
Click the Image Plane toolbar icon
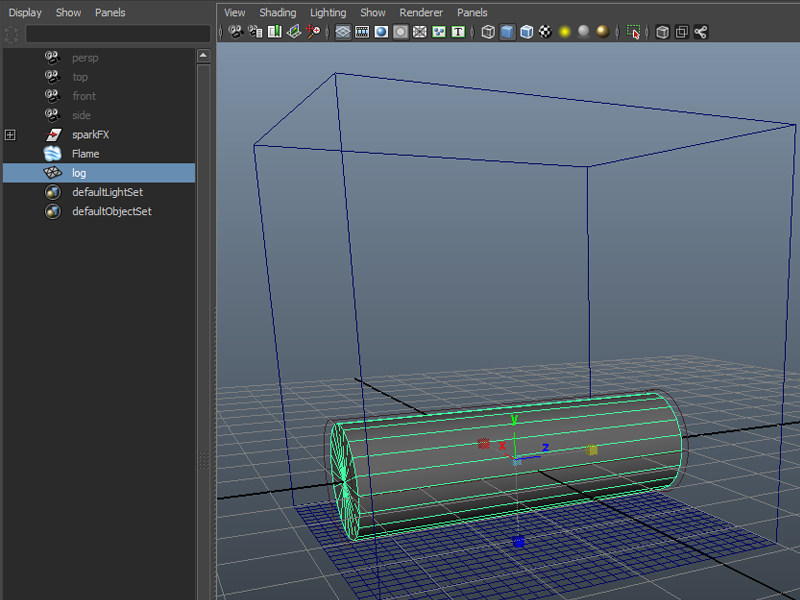point(294,32)
